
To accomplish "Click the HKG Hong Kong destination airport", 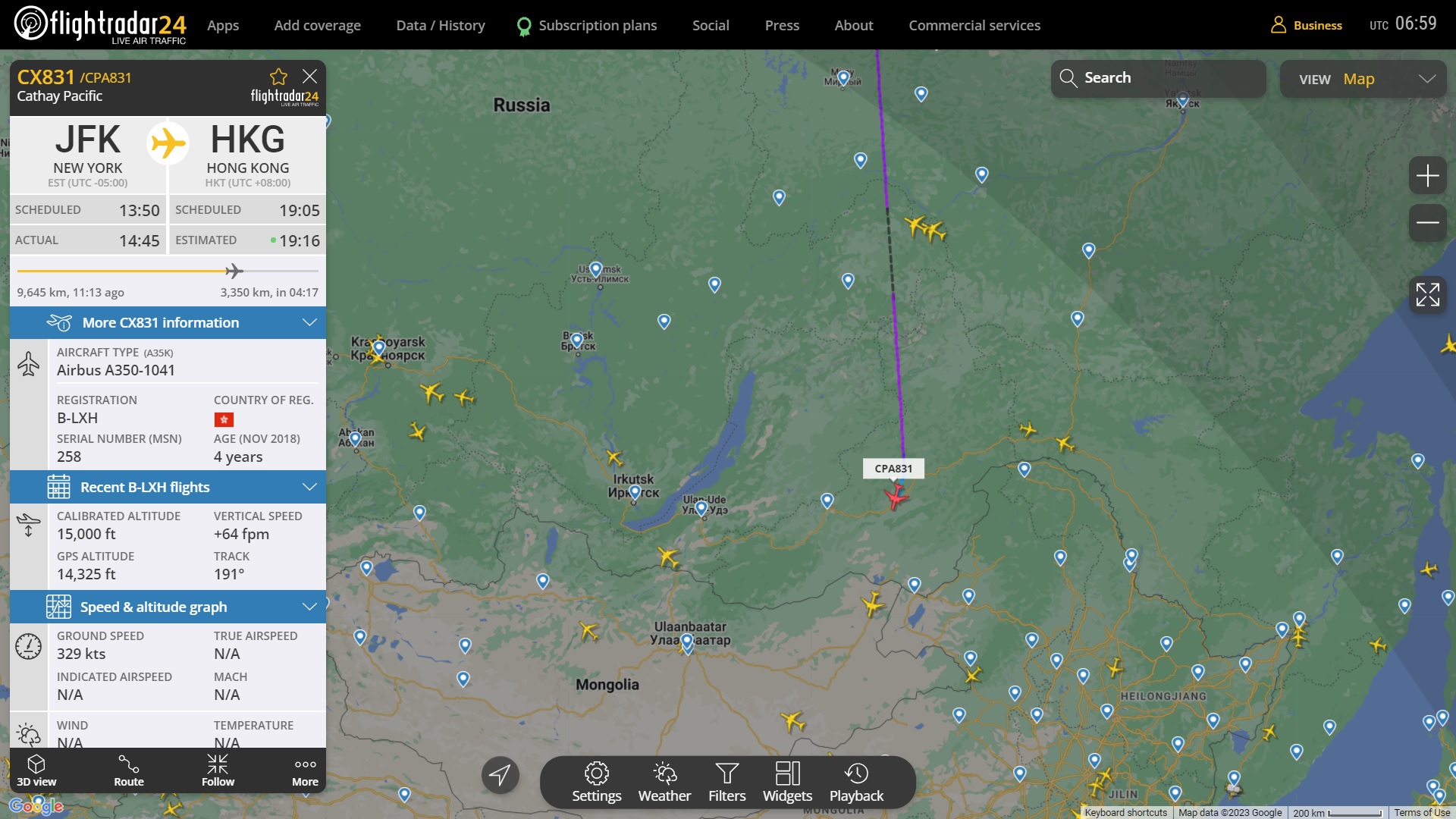I will click(x=248, y=155).
